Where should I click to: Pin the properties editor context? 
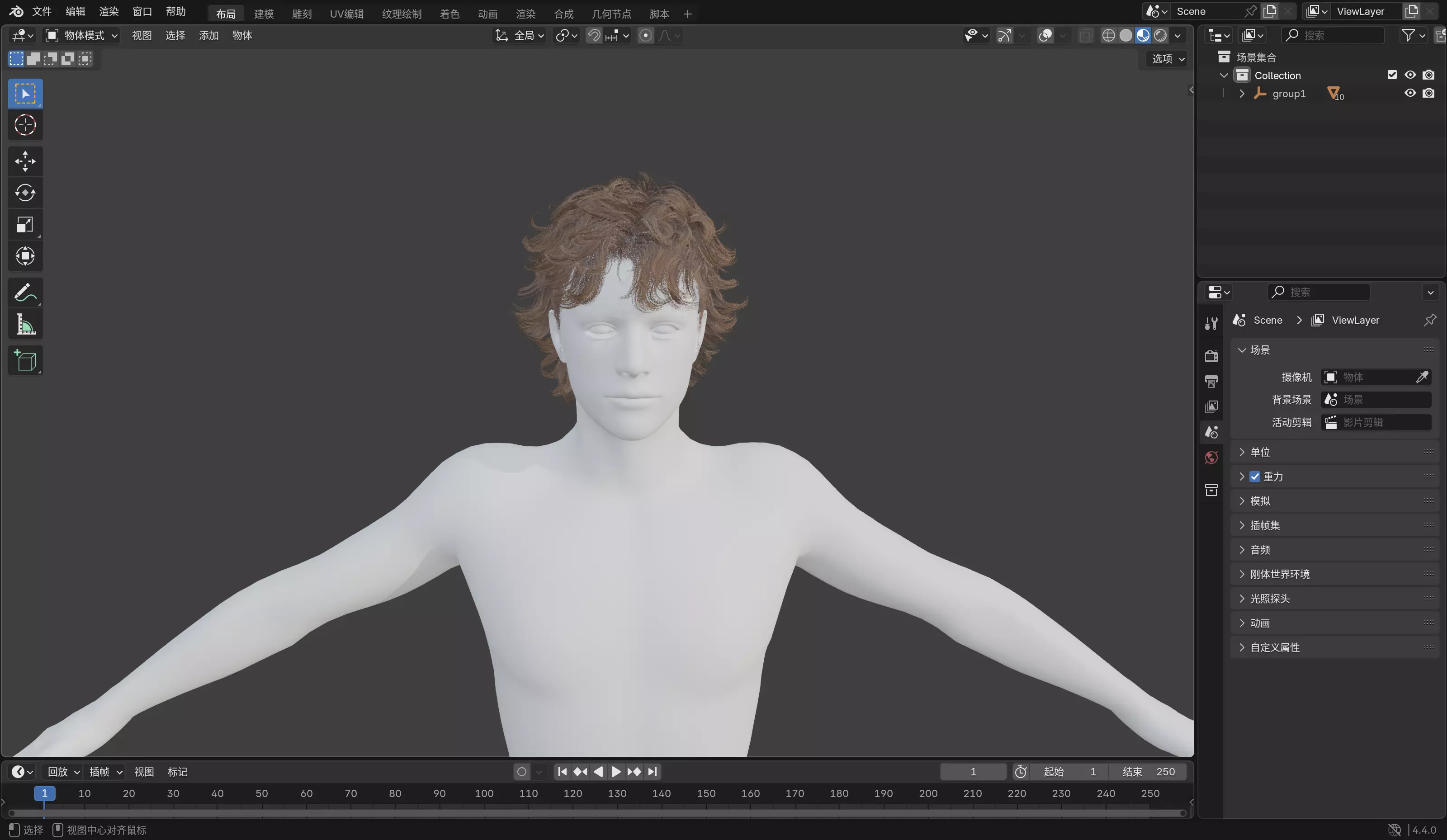pos(1430,320)
